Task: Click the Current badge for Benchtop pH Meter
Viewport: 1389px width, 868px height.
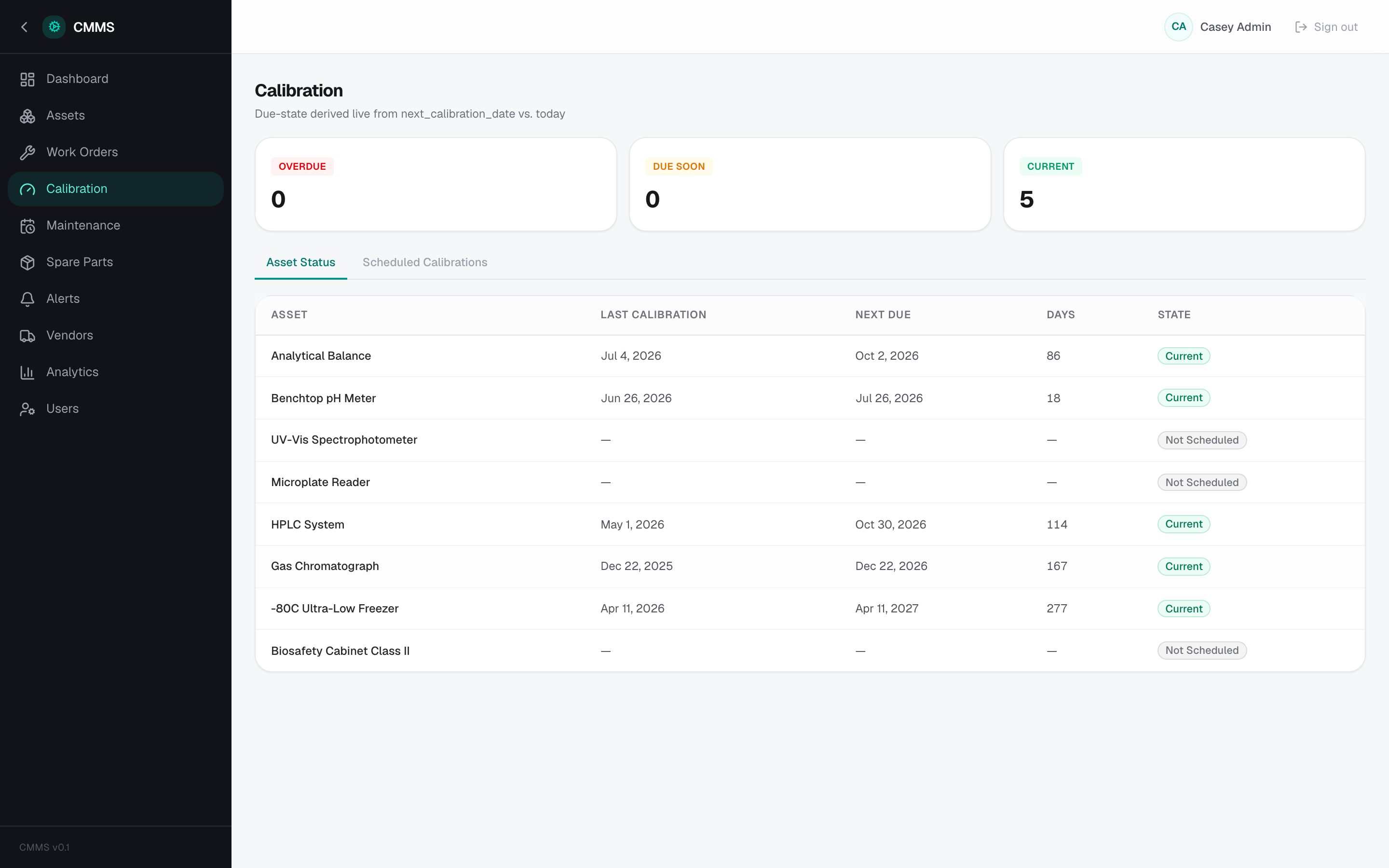Action: [x=1184, y=398]
